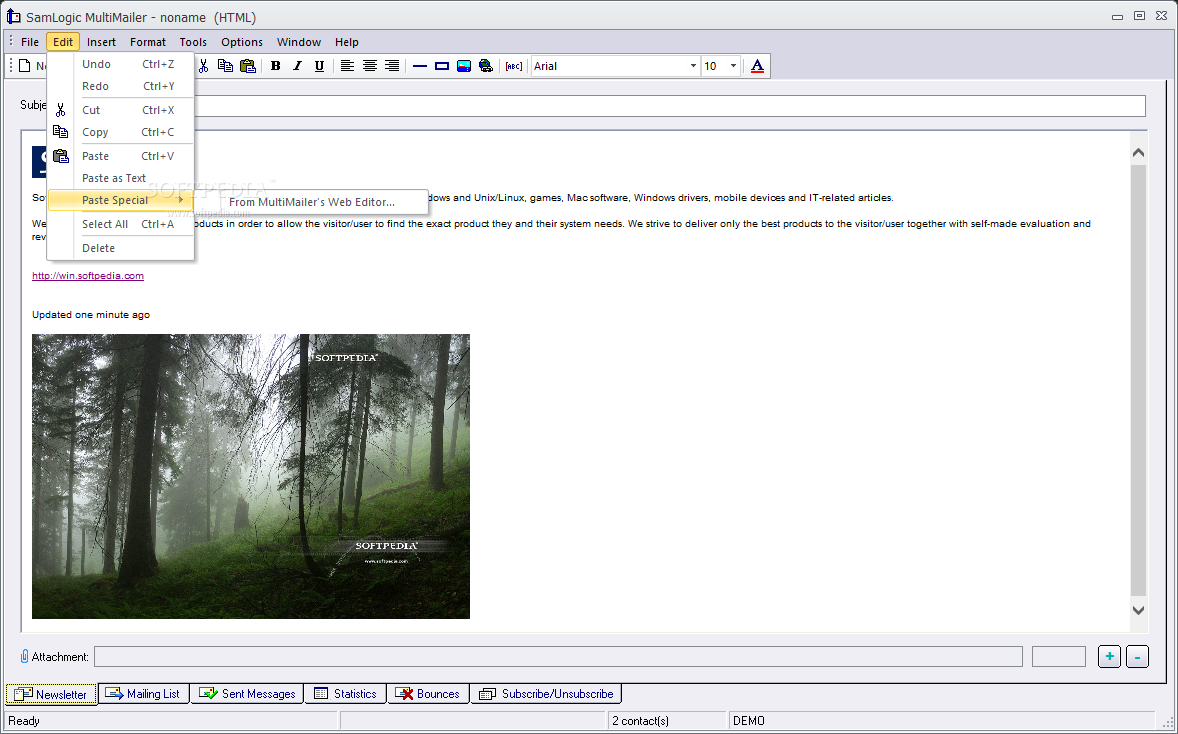Click "DEMO" in the status bar
The image size is (1178, 734).
749,721
